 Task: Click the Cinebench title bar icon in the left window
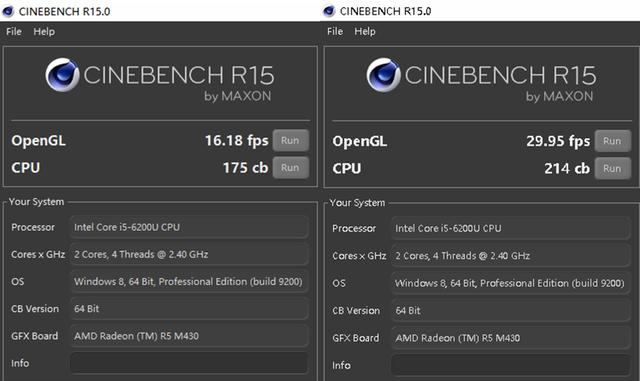click(8, 11)
